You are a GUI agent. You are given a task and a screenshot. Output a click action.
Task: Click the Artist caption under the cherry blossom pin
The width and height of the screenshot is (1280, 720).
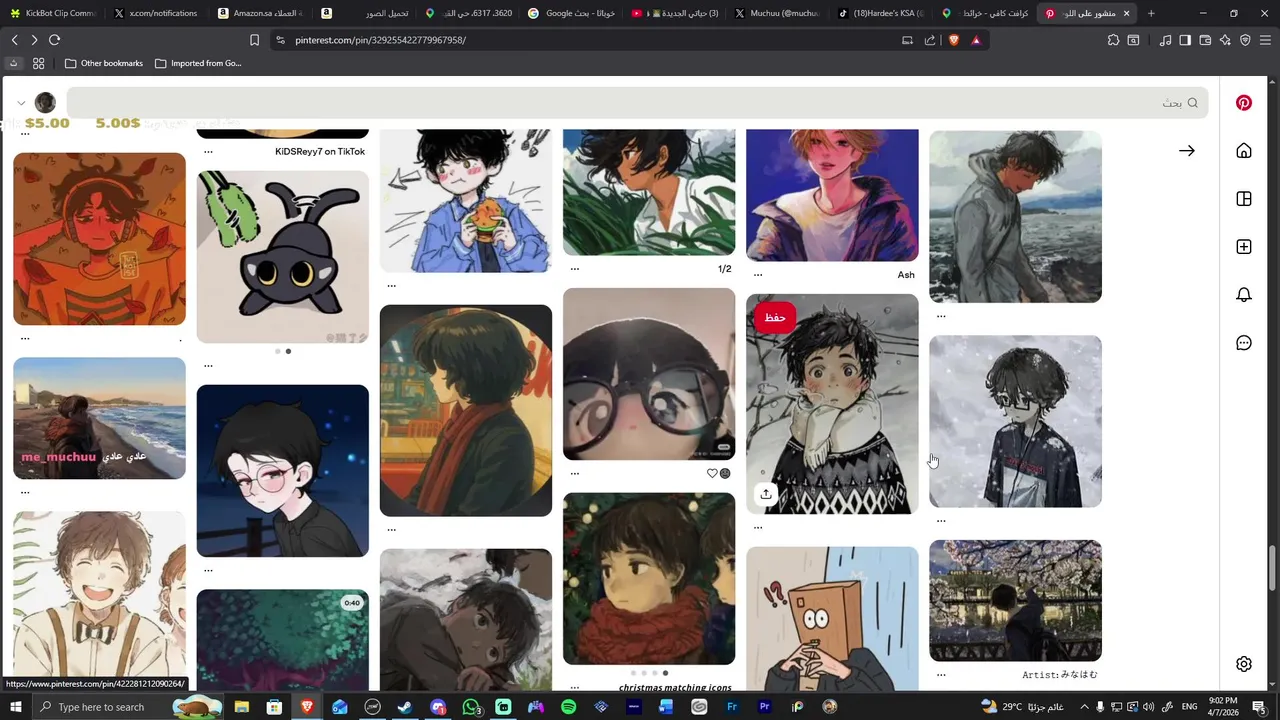(1060, 675)
